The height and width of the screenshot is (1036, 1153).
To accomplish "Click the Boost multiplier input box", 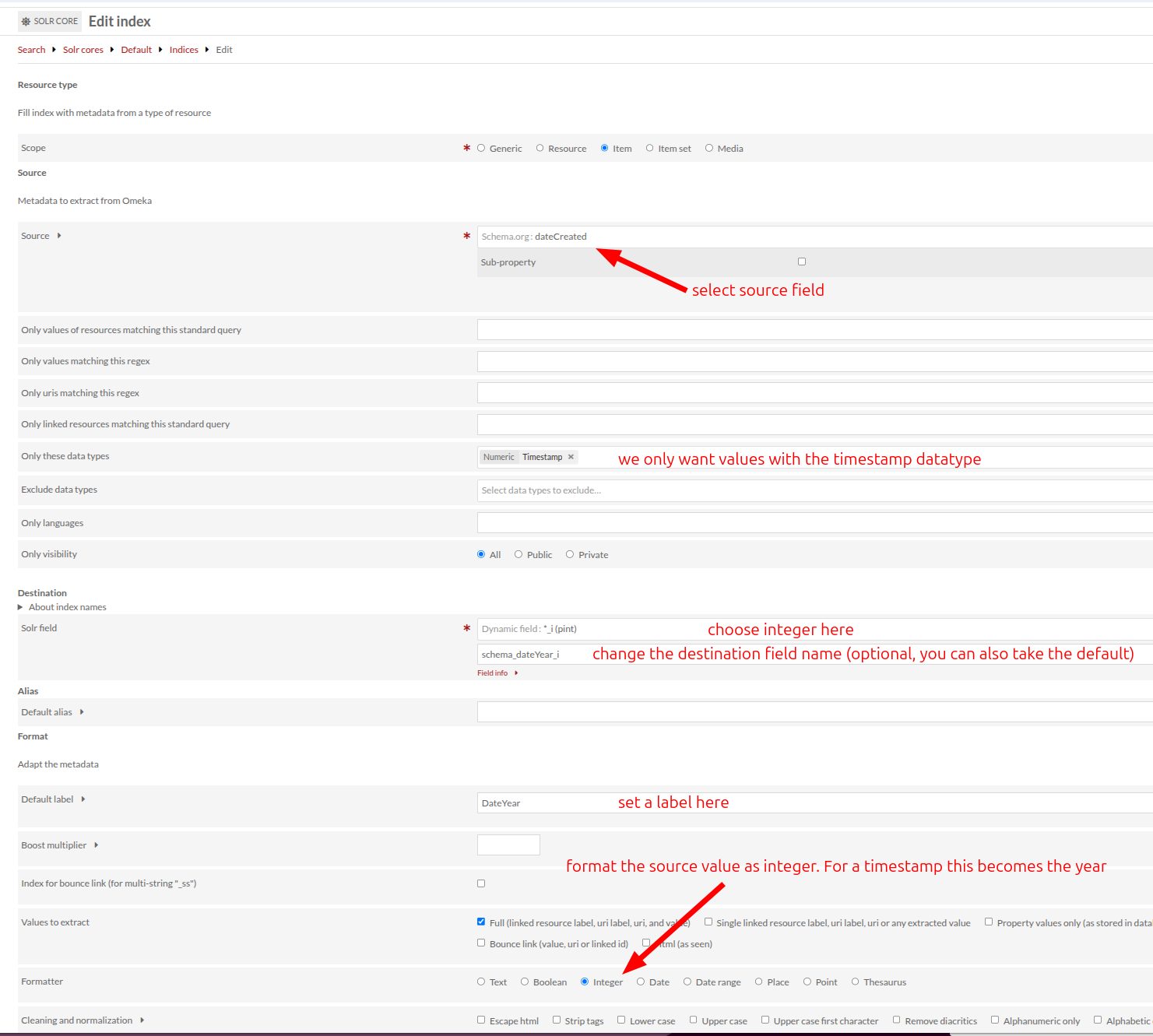I will 508,845.
